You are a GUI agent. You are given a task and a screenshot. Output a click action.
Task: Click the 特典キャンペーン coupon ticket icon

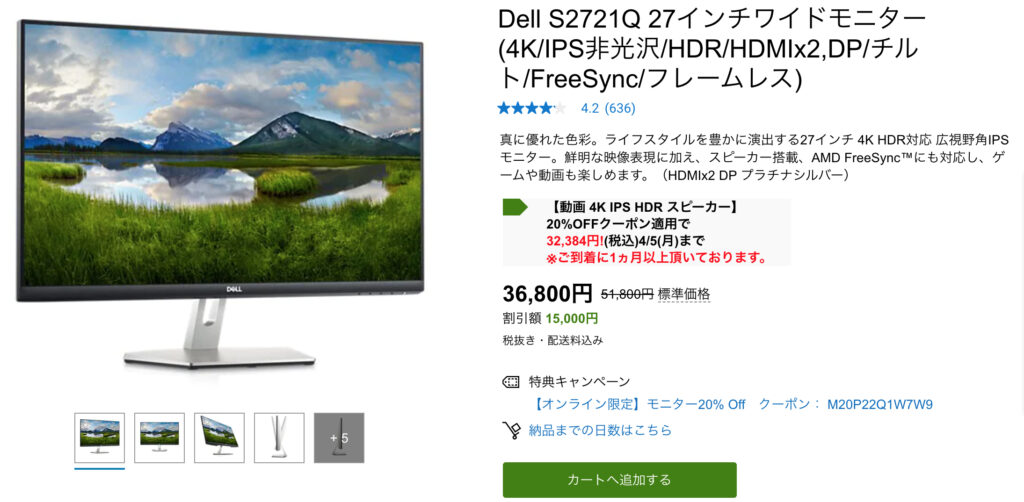click(511, 381)
